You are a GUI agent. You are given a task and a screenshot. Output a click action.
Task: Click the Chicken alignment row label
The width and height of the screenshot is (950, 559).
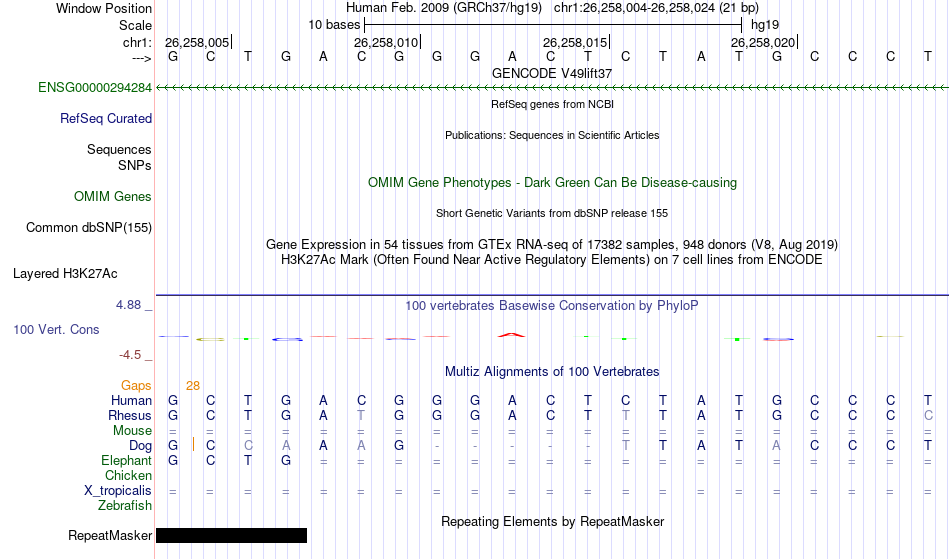tap(128, 475)
